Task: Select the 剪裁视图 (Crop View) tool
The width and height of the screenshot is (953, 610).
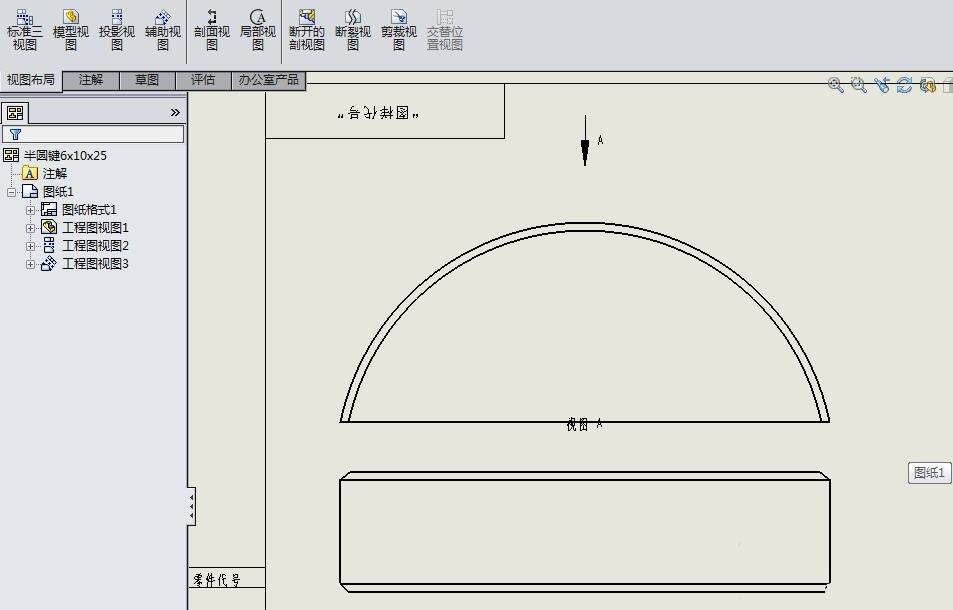Action: 398,30
